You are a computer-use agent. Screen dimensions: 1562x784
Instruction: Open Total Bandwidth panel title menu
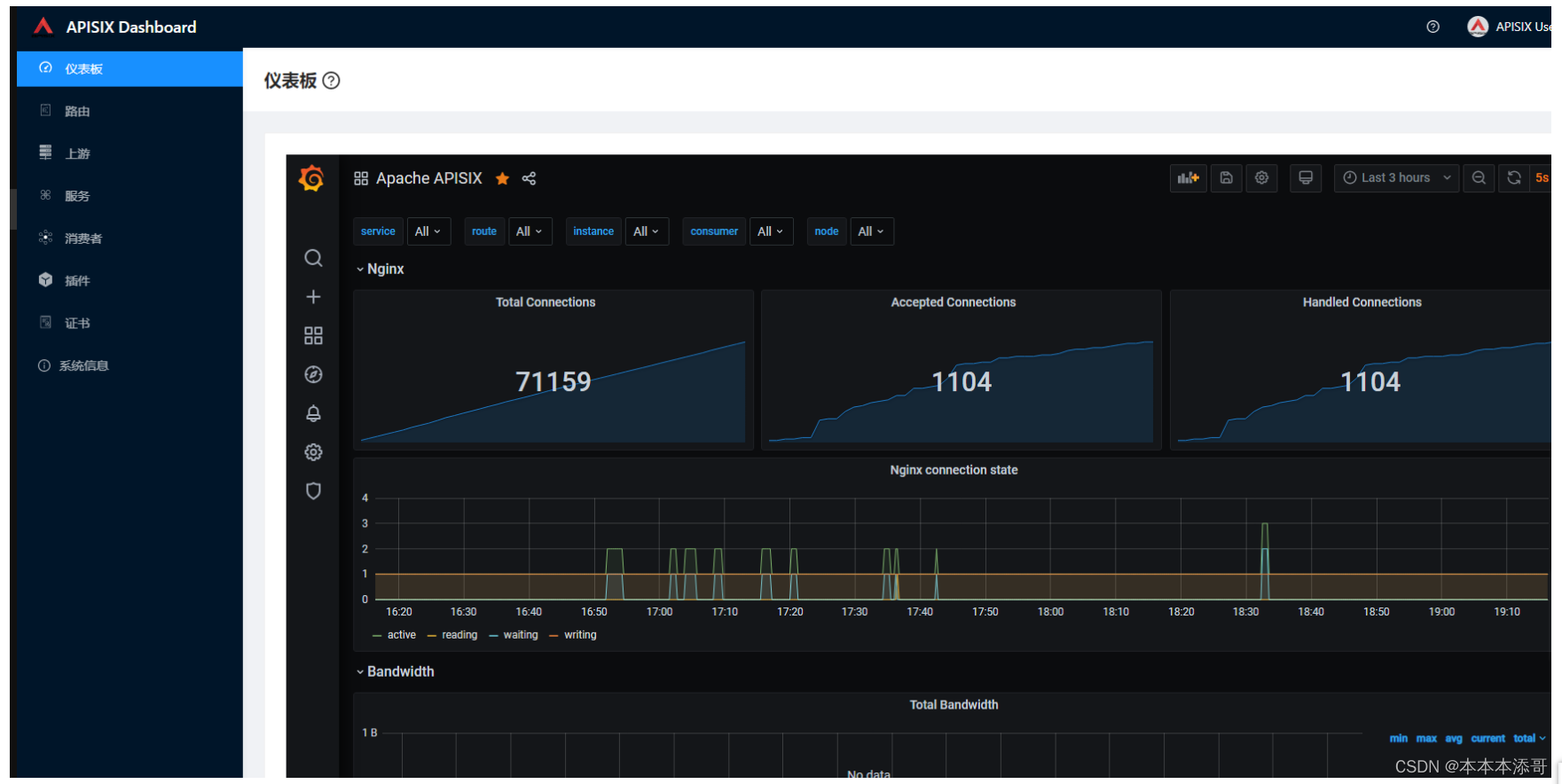click(954, 705)
